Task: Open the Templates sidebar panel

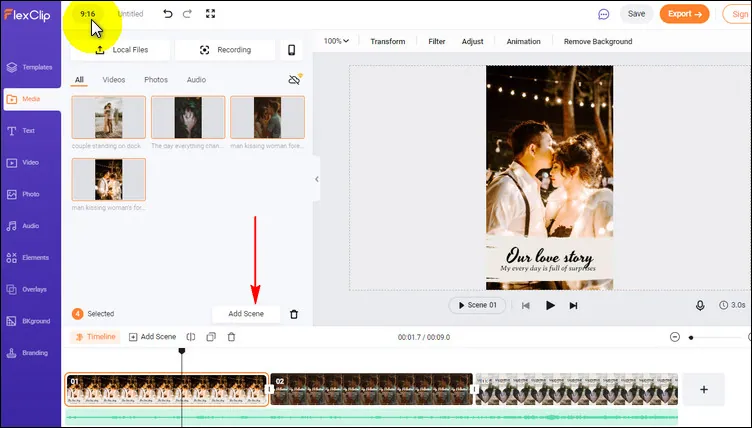Action: (30, 67)
